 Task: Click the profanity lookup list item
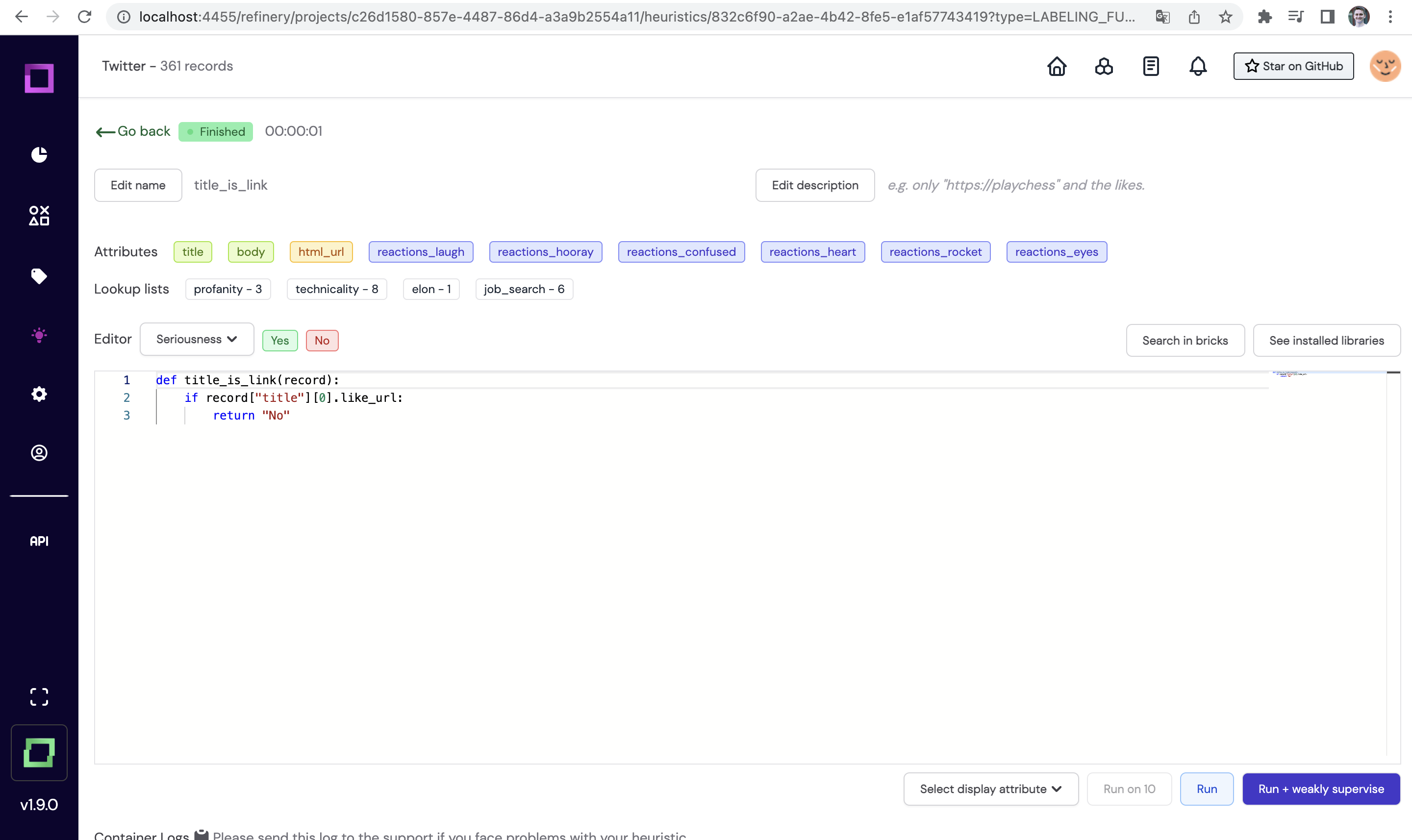click(x=227, y=289)
